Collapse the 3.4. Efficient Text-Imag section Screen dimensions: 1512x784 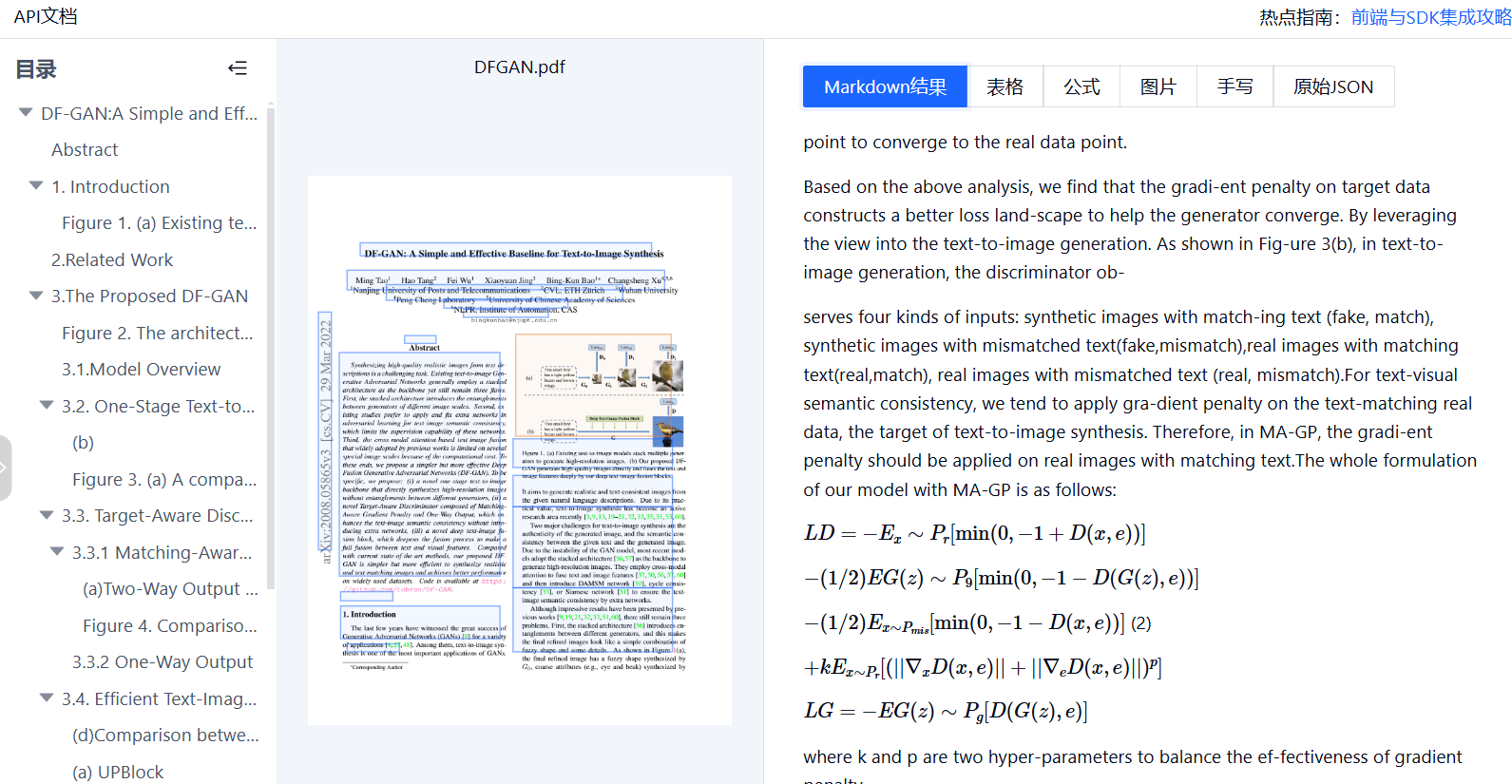(47, 698)
